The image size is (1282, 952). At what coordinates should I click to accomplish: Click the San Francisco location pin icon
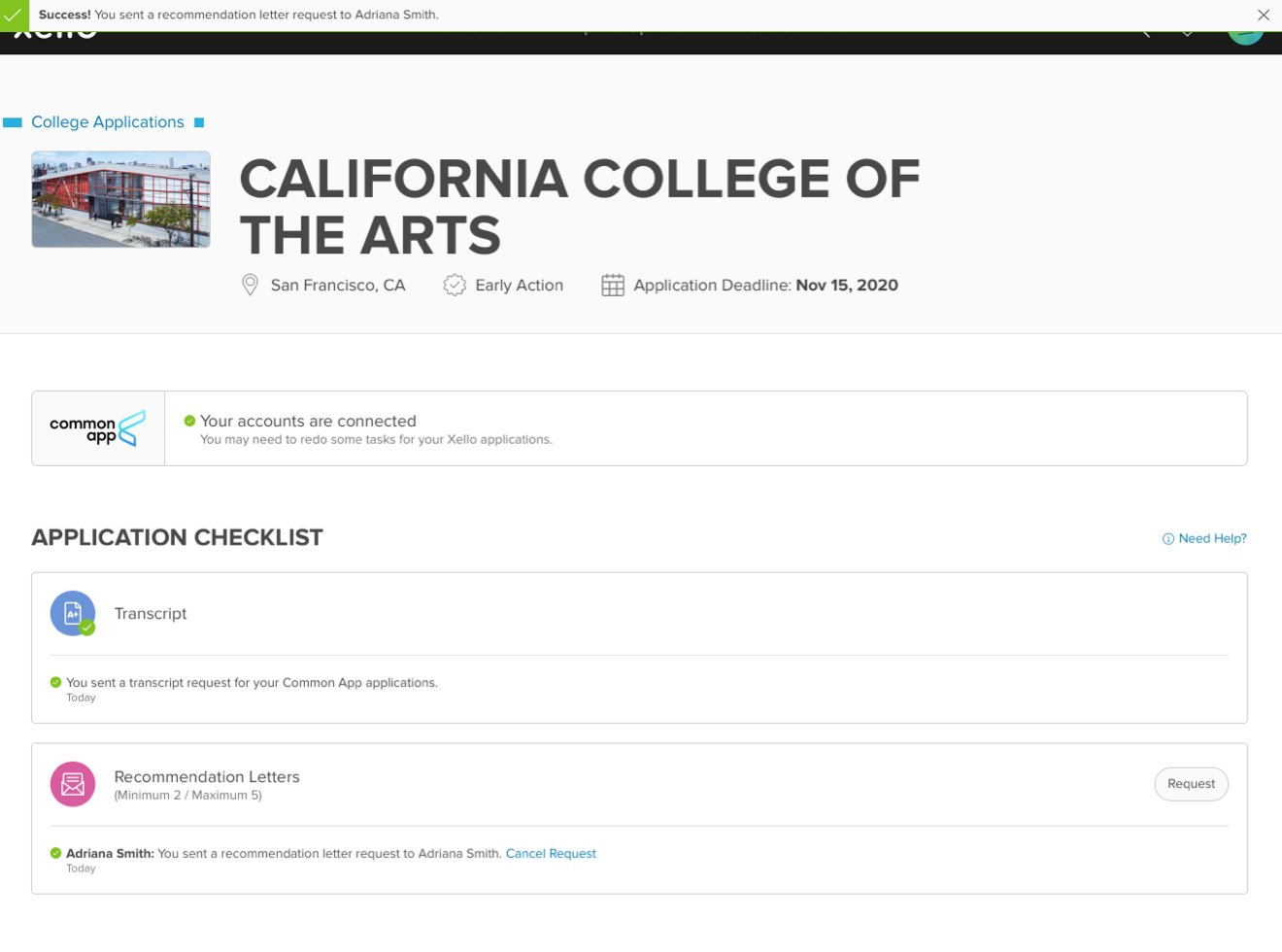250,285
